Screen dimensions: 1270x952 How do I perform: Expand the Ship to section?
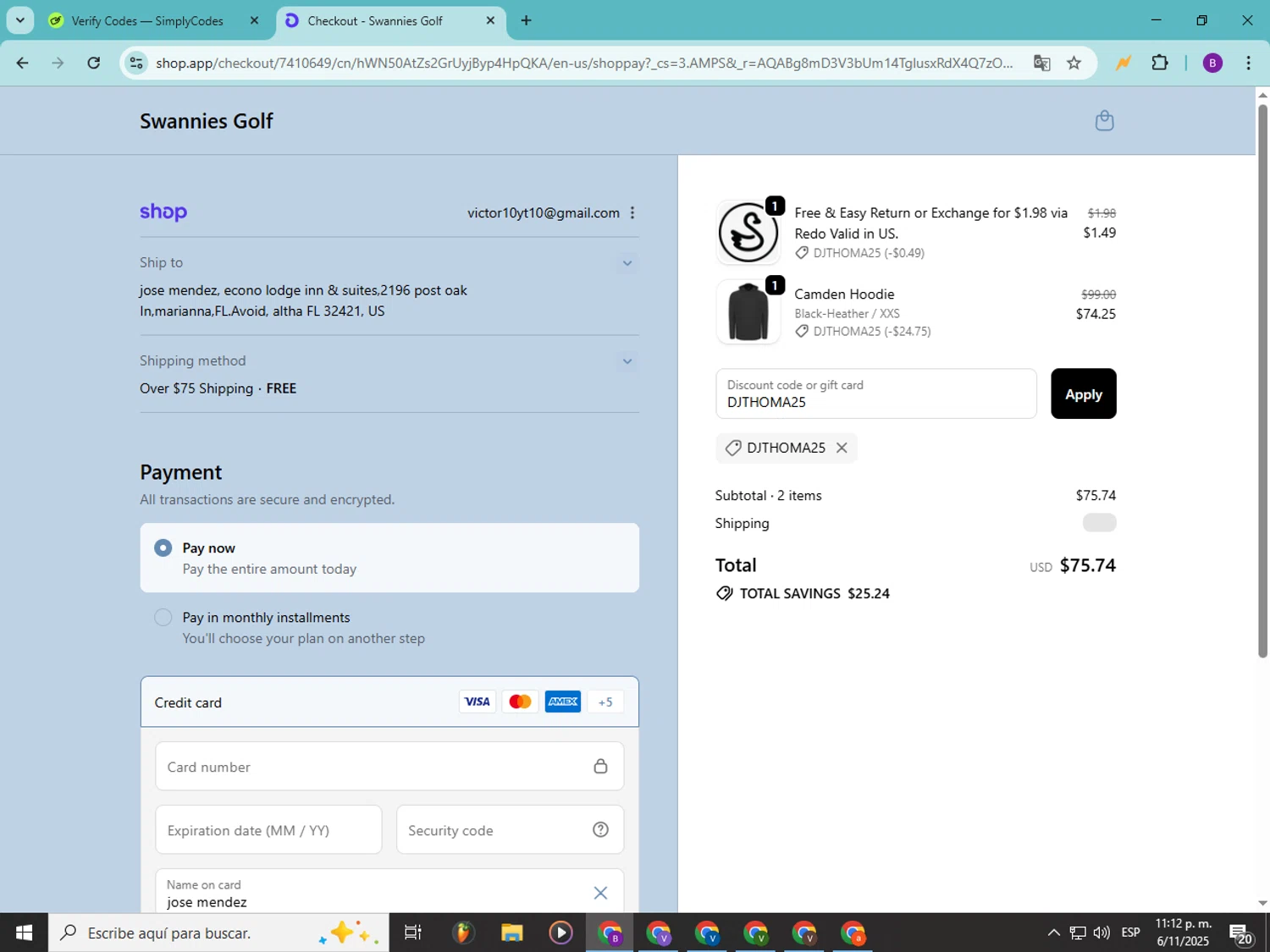627,263
